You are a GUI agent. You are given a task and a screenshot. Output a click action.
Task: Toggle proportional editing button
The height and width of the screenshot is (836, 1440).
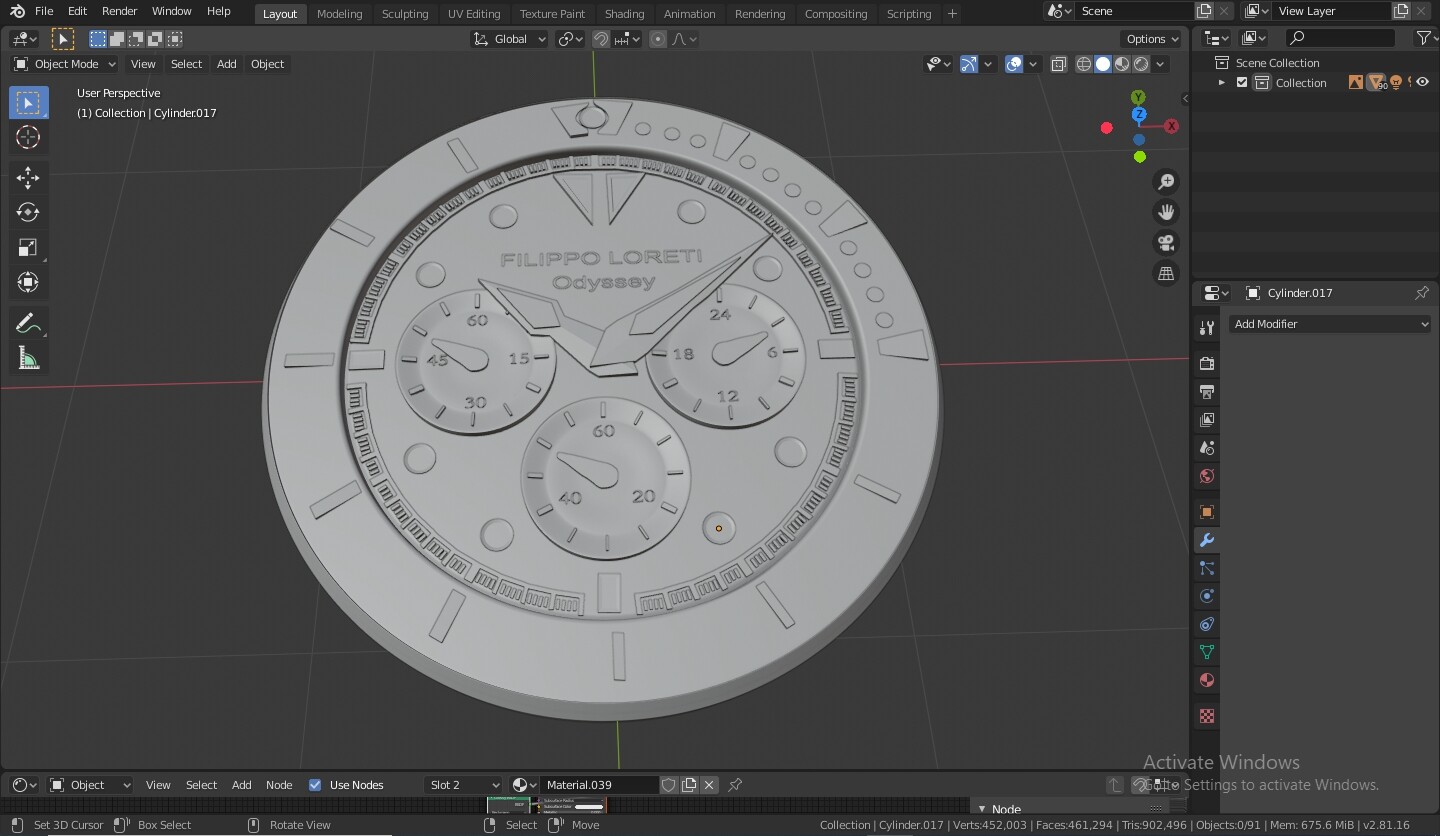coord(658,39)
